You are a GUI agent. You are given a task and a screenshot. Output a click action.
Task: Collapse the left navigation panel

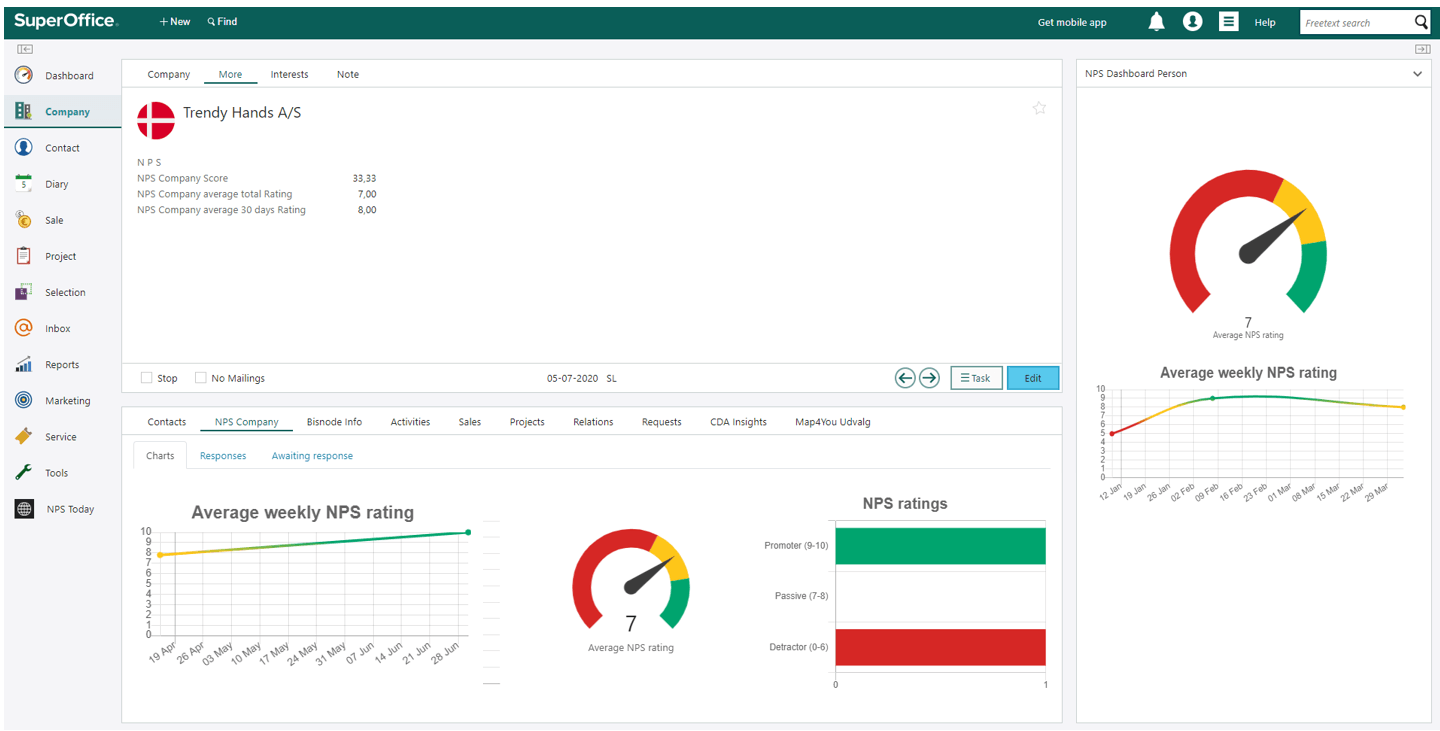point(25,49)
